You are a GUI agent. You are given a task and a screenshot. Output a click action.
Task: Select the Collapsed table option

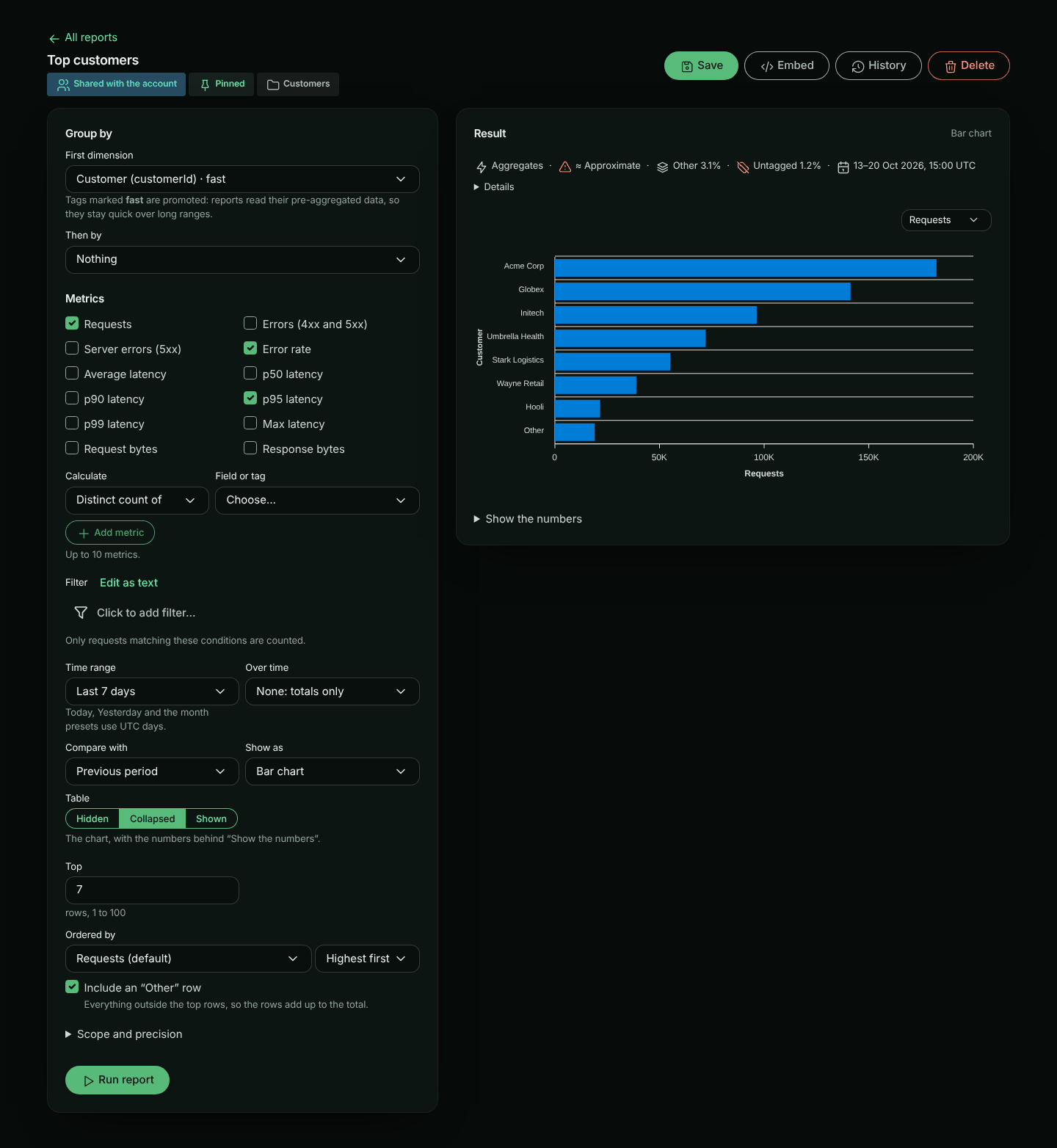[x=153, y=818]
